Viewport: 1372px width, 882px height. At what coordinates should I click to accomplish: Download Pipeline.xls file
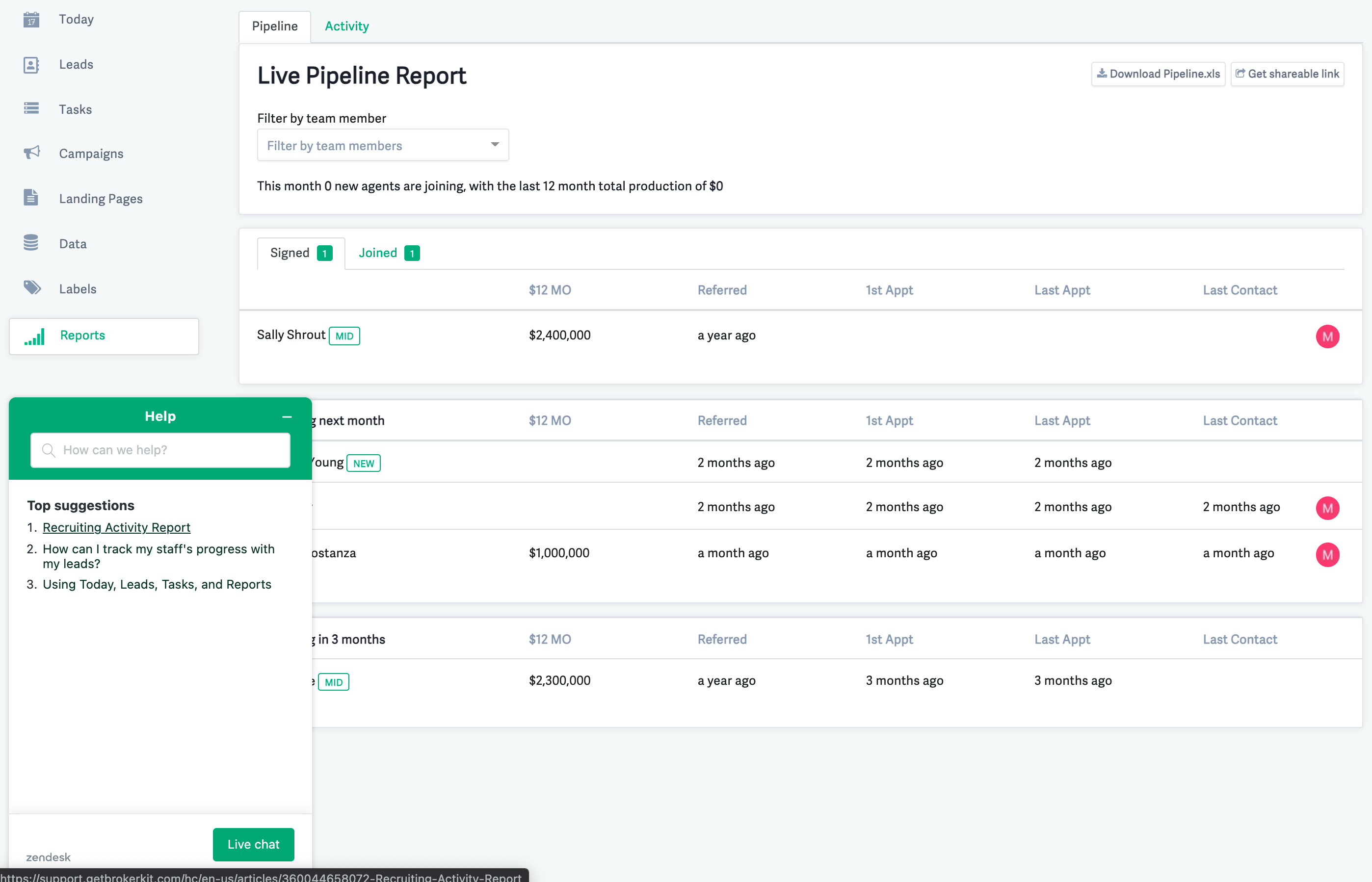(1158, 74)
